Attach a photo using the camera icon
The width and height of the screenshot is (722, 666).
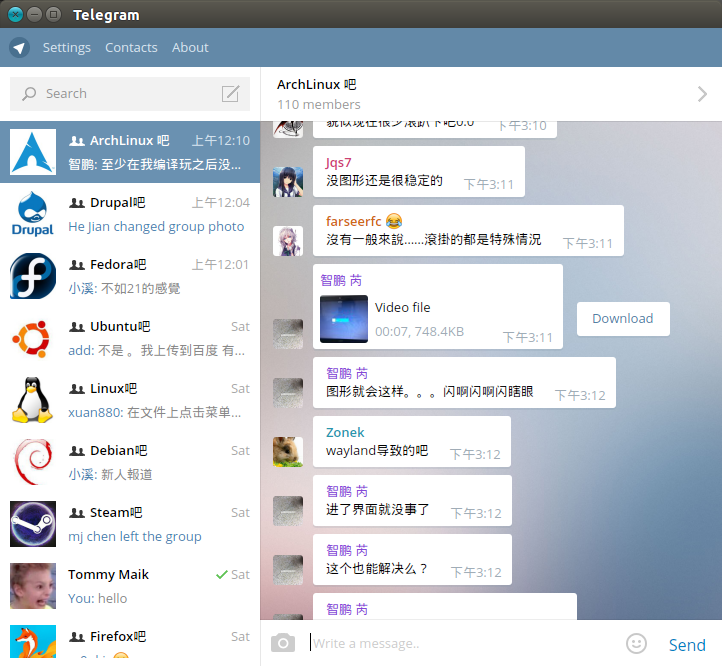click(x=283, y=643)
